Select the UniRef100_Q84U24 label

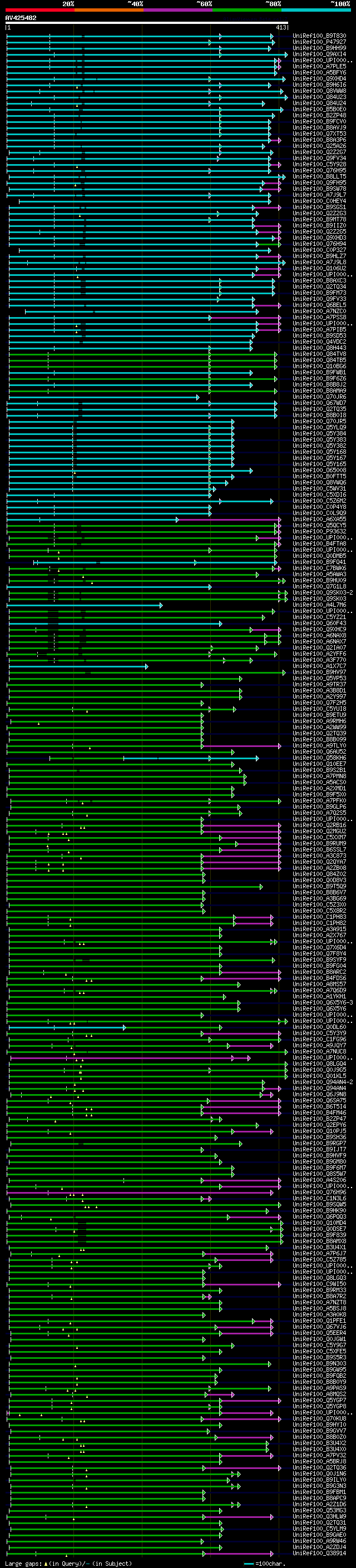(319, 103)
